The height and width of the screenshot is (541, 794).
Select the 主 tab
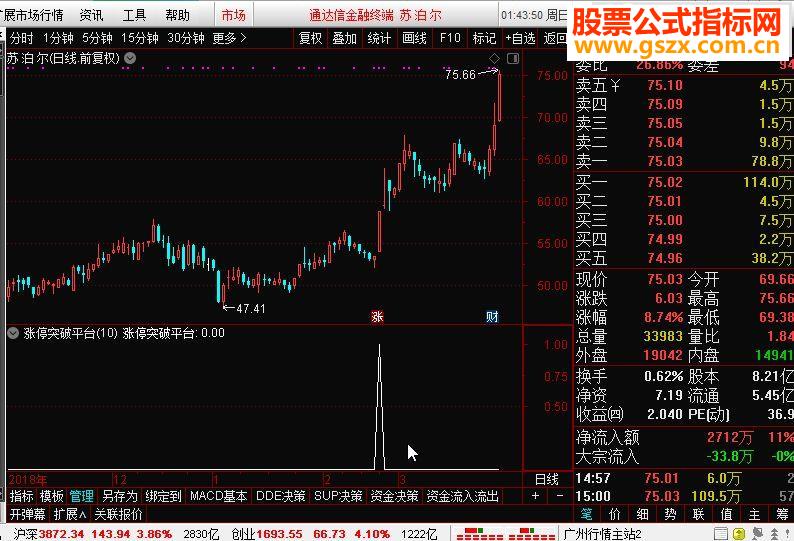tap(754, 514)
